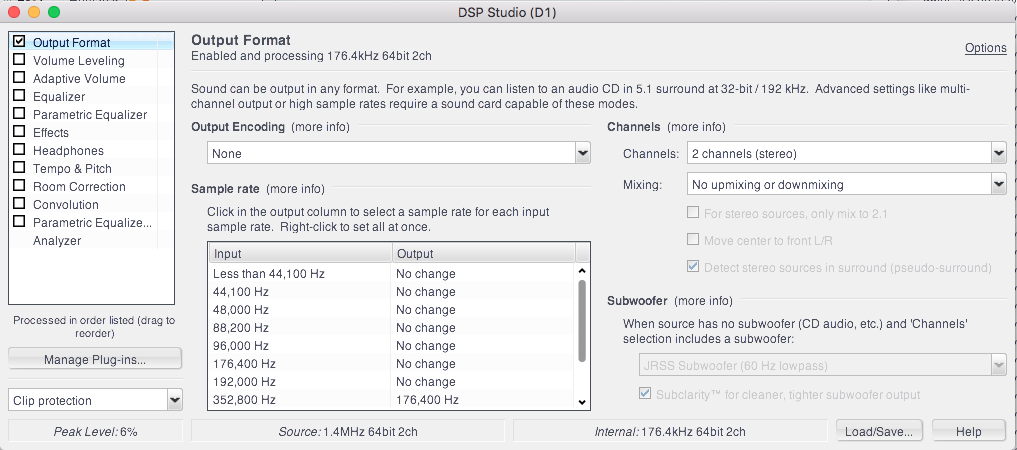Screen dimensions: 1017x450
Task: Click the scroll down arrow in sample rate list
Action: click(x=582, y=402)
